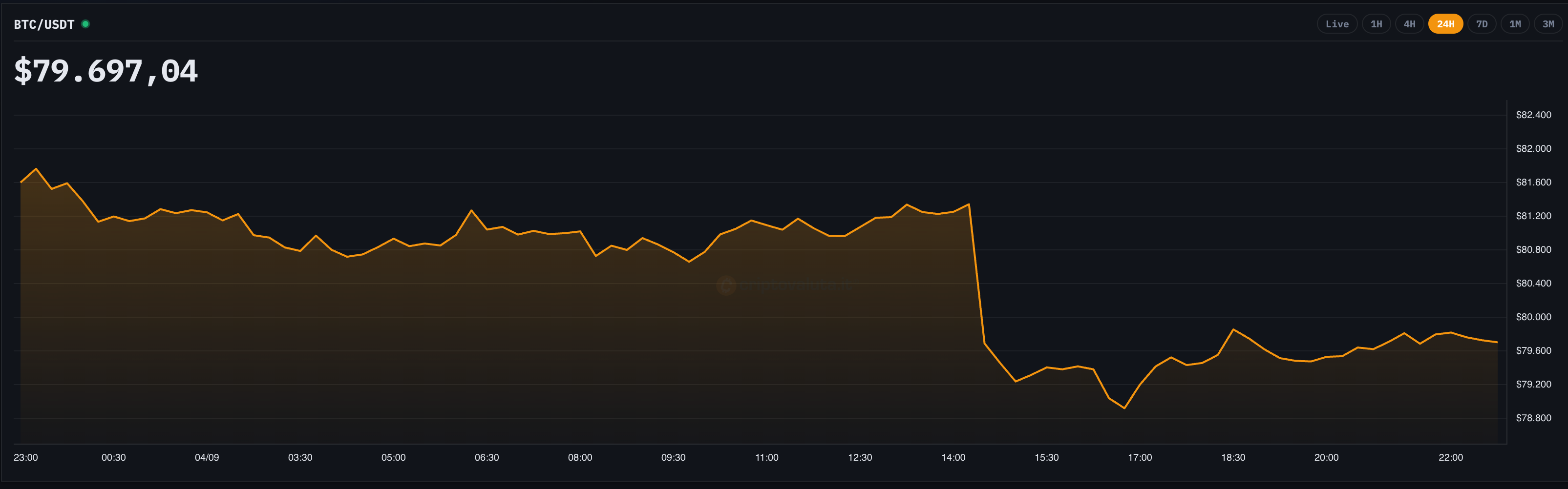Click the green live status dot
The image size is (1568, 489).
(x=86, y=24)
